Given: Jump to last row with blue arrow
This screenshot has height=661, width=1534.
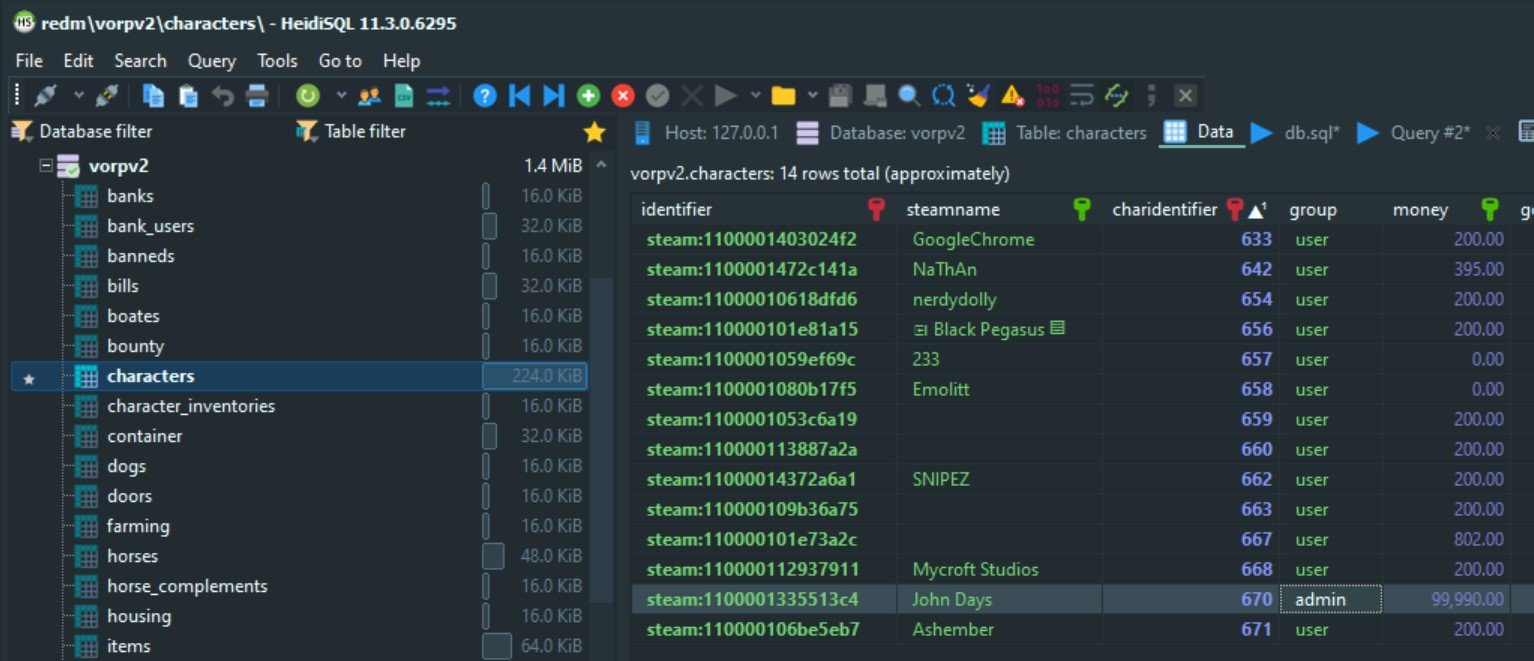Looking at the screenshot, I should (x=553, y=96).
